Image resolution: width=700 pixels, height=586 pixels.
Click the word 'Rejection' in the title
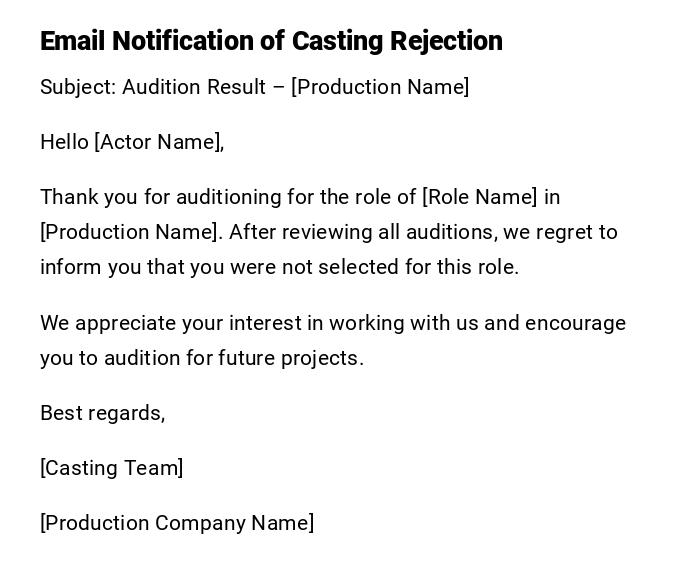click(446, 41)
